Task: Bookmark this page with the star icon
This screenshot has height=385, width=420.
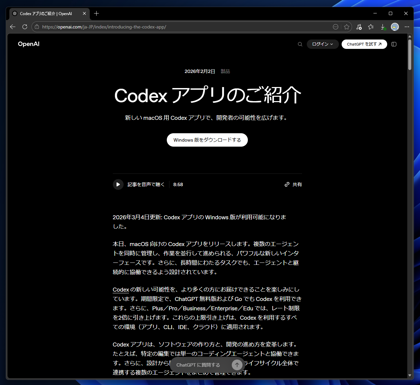Action: coord(347,27)
